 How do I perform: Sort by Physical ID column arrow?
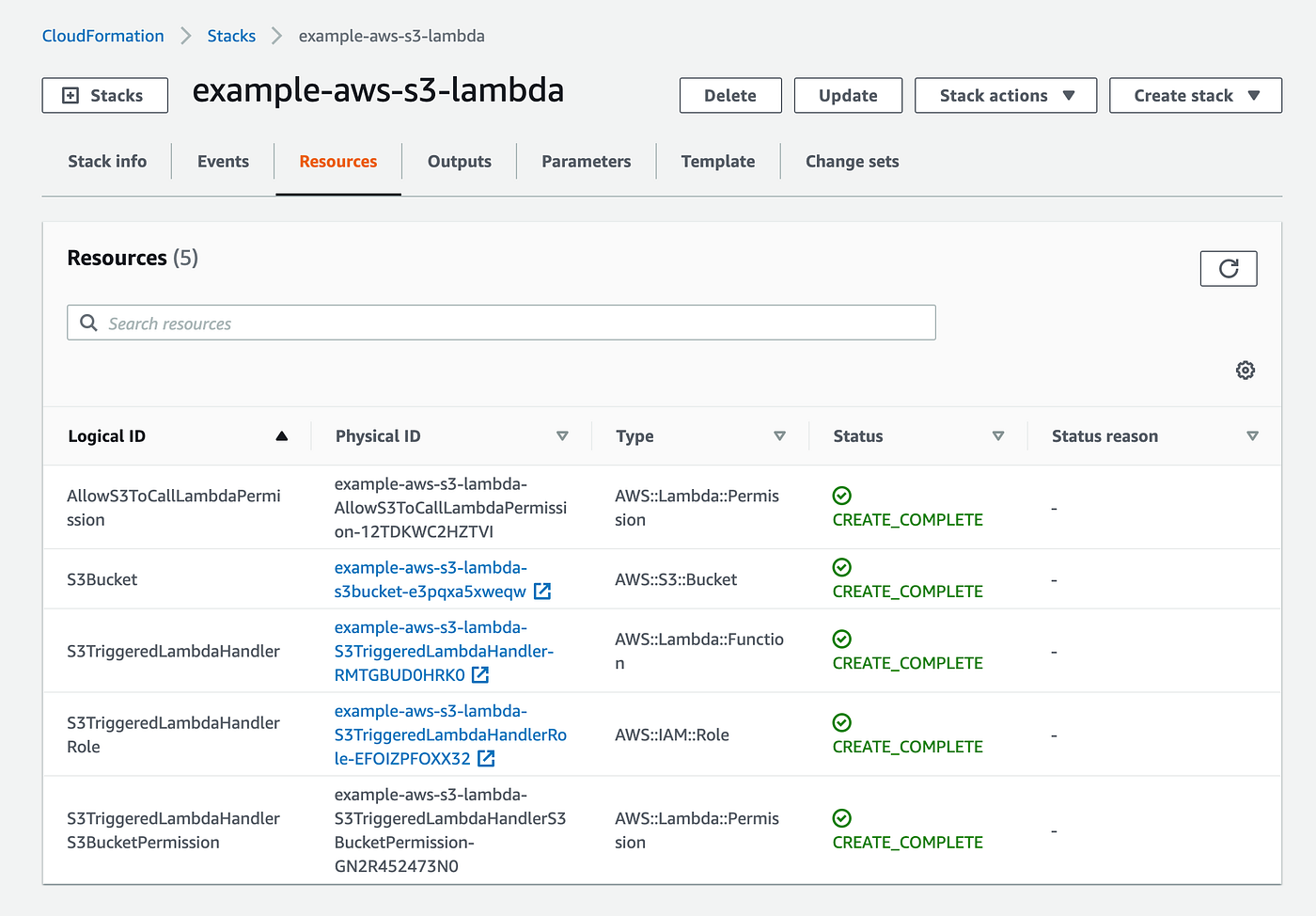coord(562,435)
